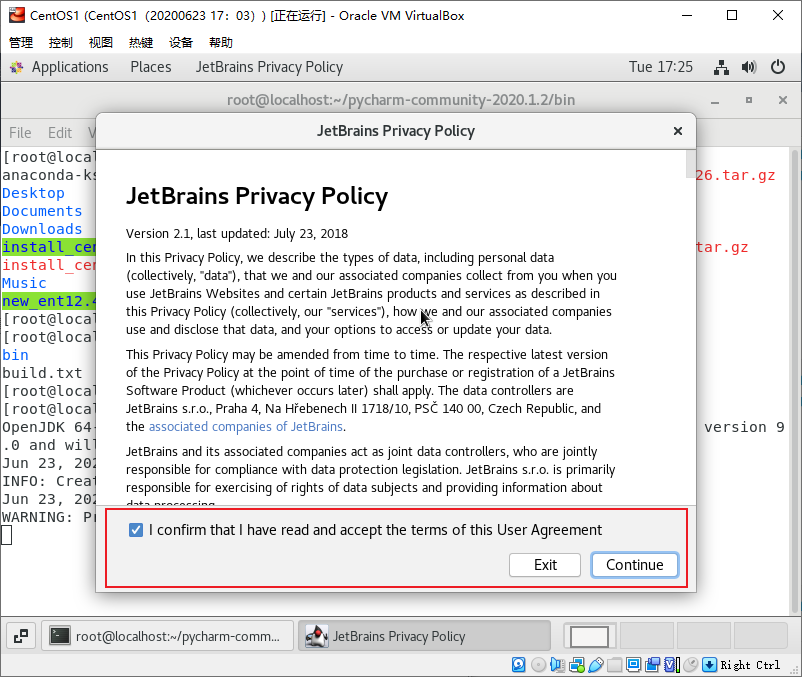Click the privacy policy vertical scrollbar
The image size is (802, 677).
pyautogui.click(x=689, y=330)
